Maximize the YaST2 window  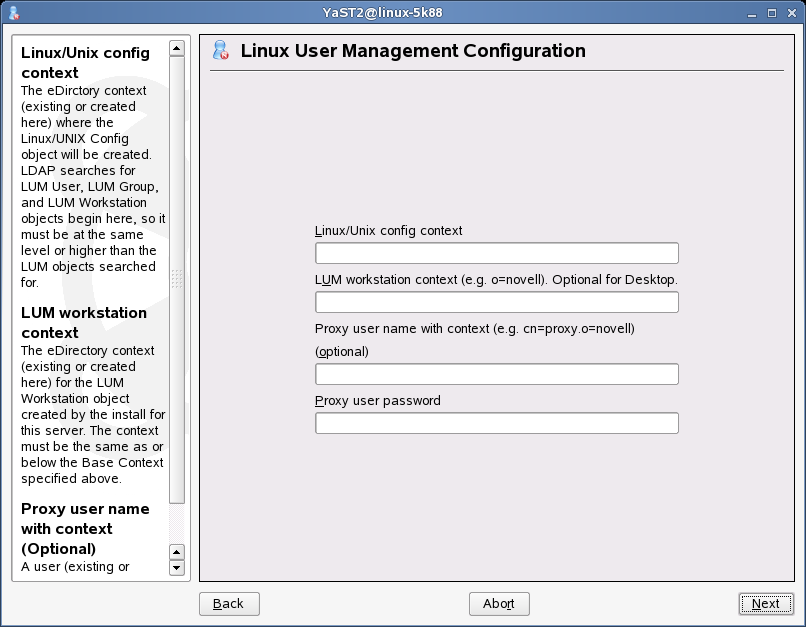coord(772,13)
